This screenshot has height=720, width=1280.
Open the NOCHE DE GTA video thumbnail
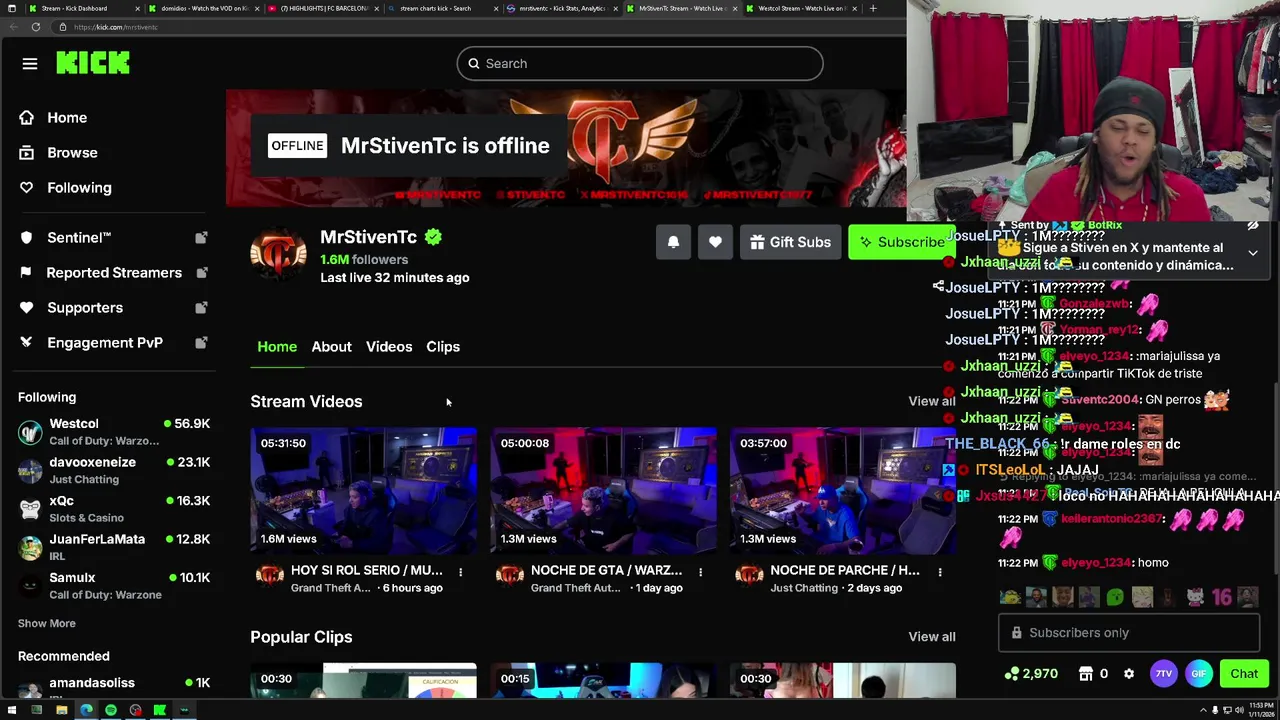[603, 491]
